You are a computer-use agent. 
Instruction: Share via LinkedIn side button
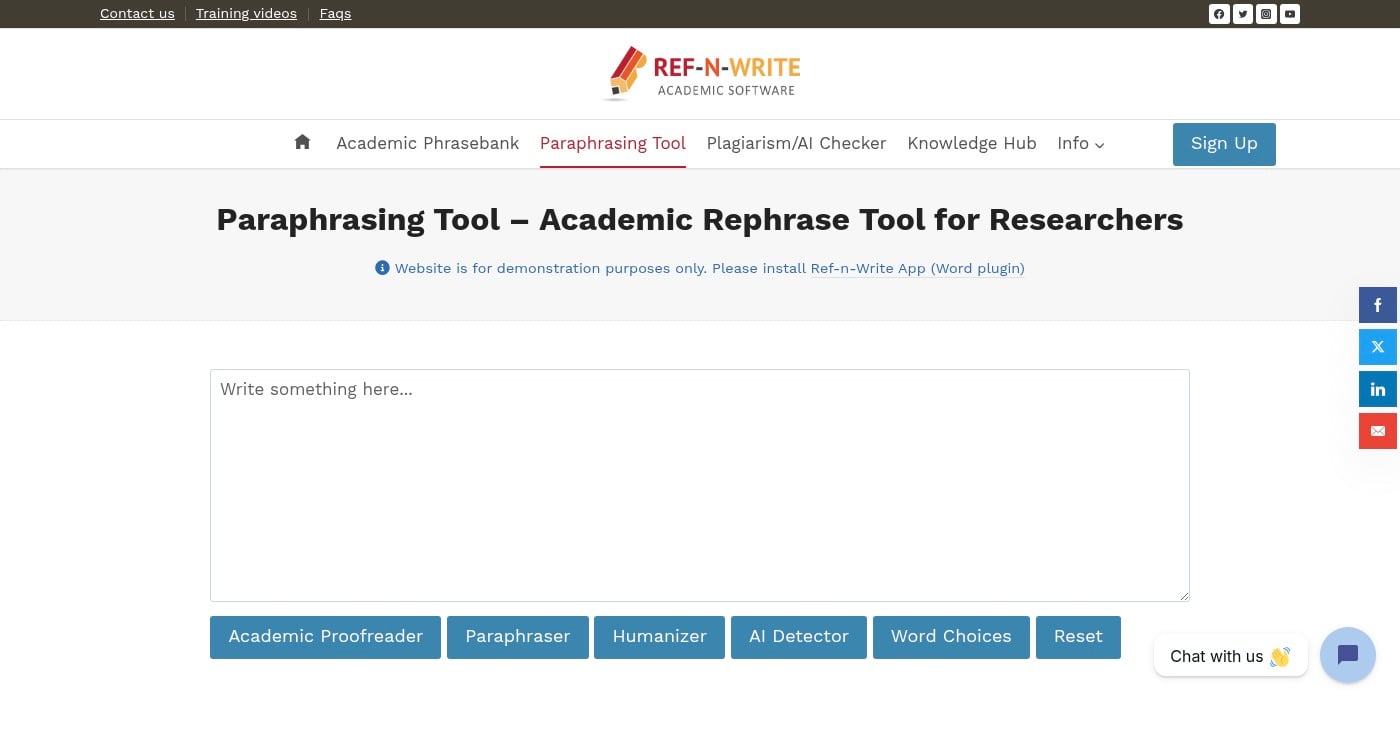[1377, 389]
